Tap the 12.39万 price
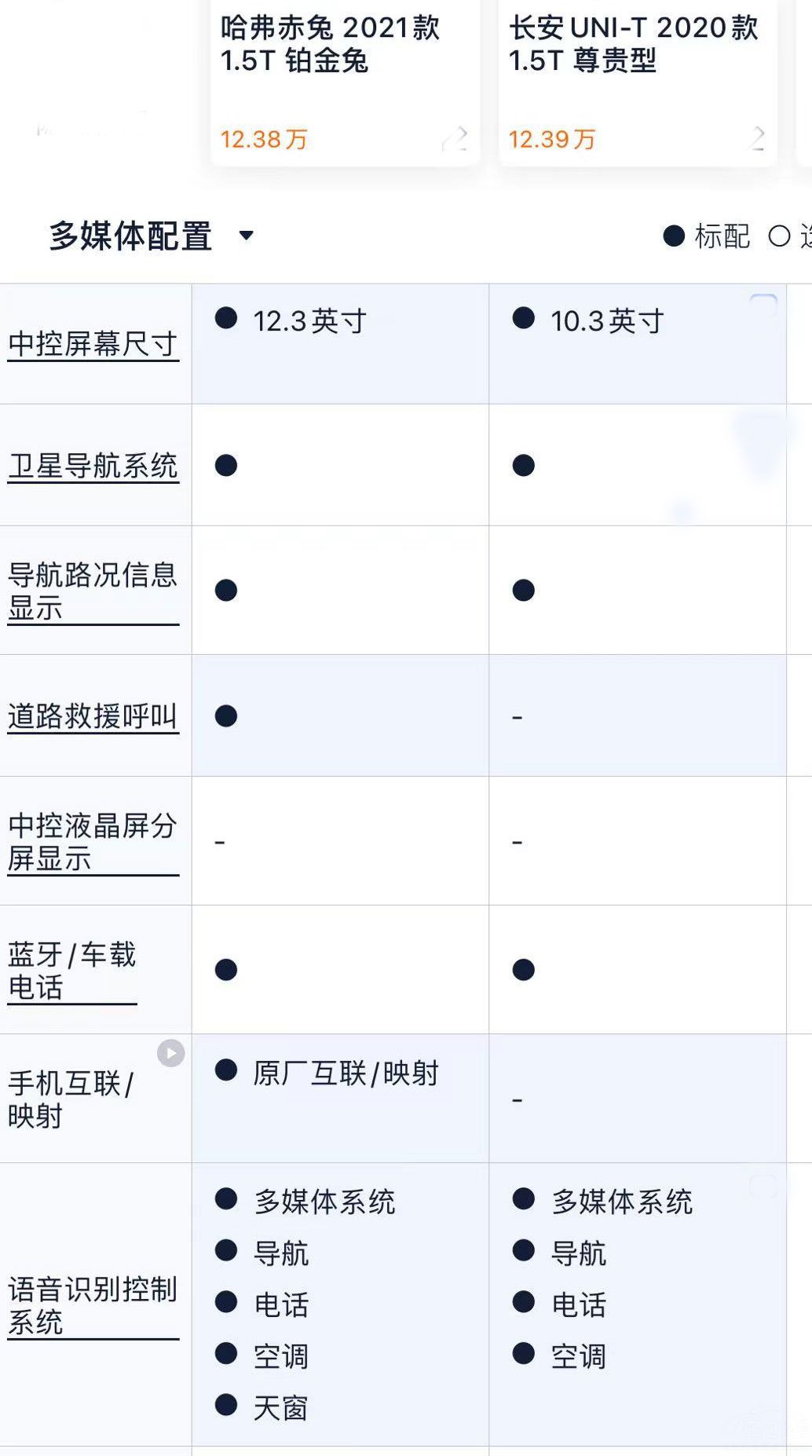Viewport: 812px width, 1456px height. tap(552, 140)
